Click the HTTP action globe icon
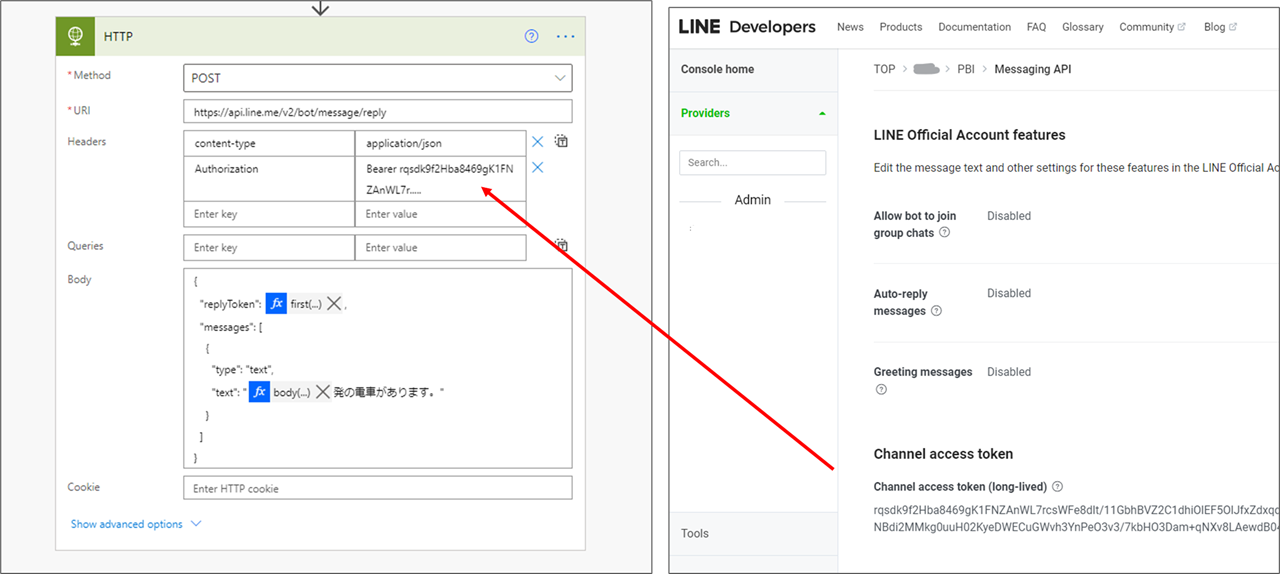This screenshot has height=574, width=1280. 75,36
